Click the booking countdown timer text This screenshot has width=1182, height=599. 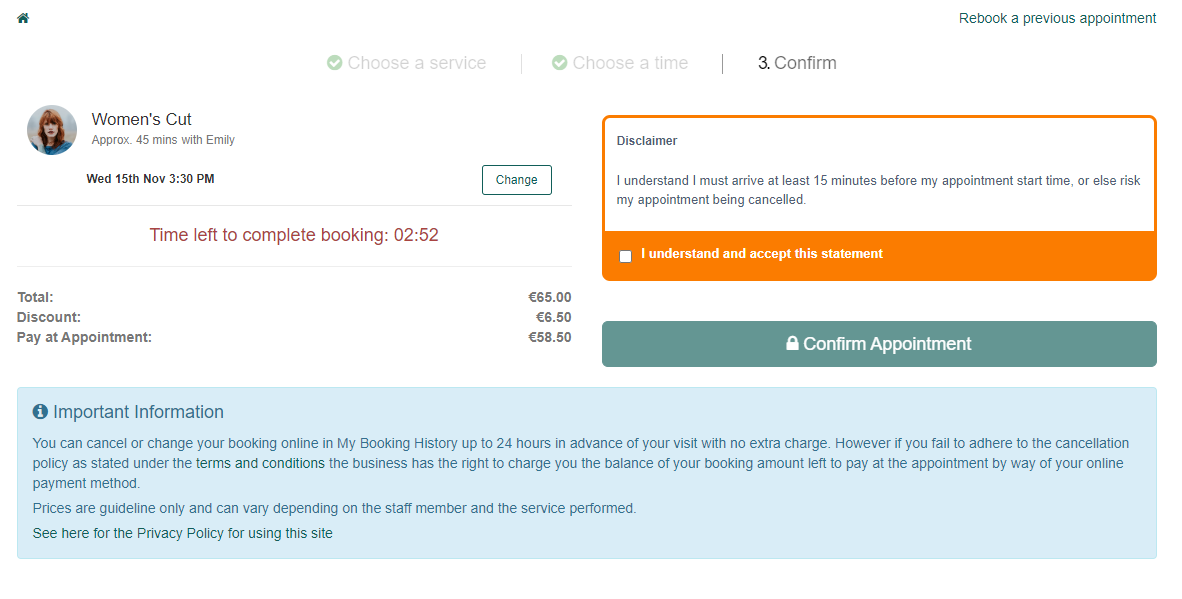(294, 235)
